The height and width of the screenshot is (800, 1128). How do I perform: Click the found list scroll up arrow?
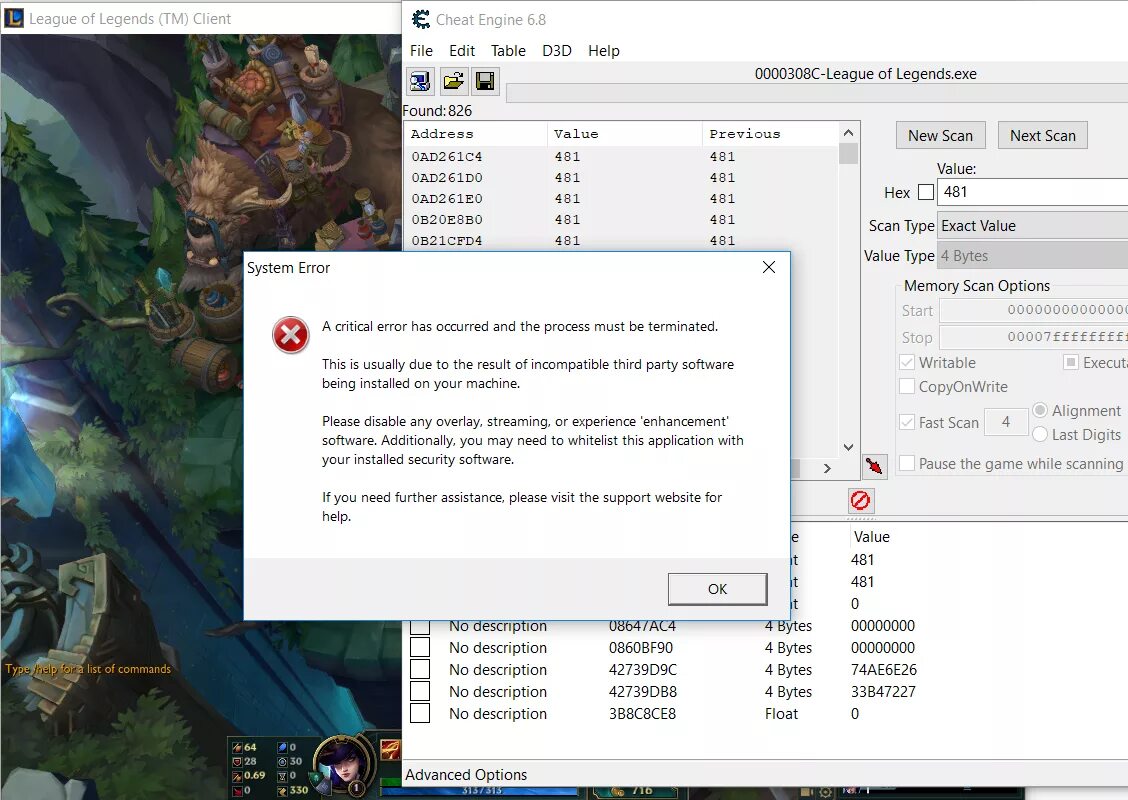coord(848,133)
